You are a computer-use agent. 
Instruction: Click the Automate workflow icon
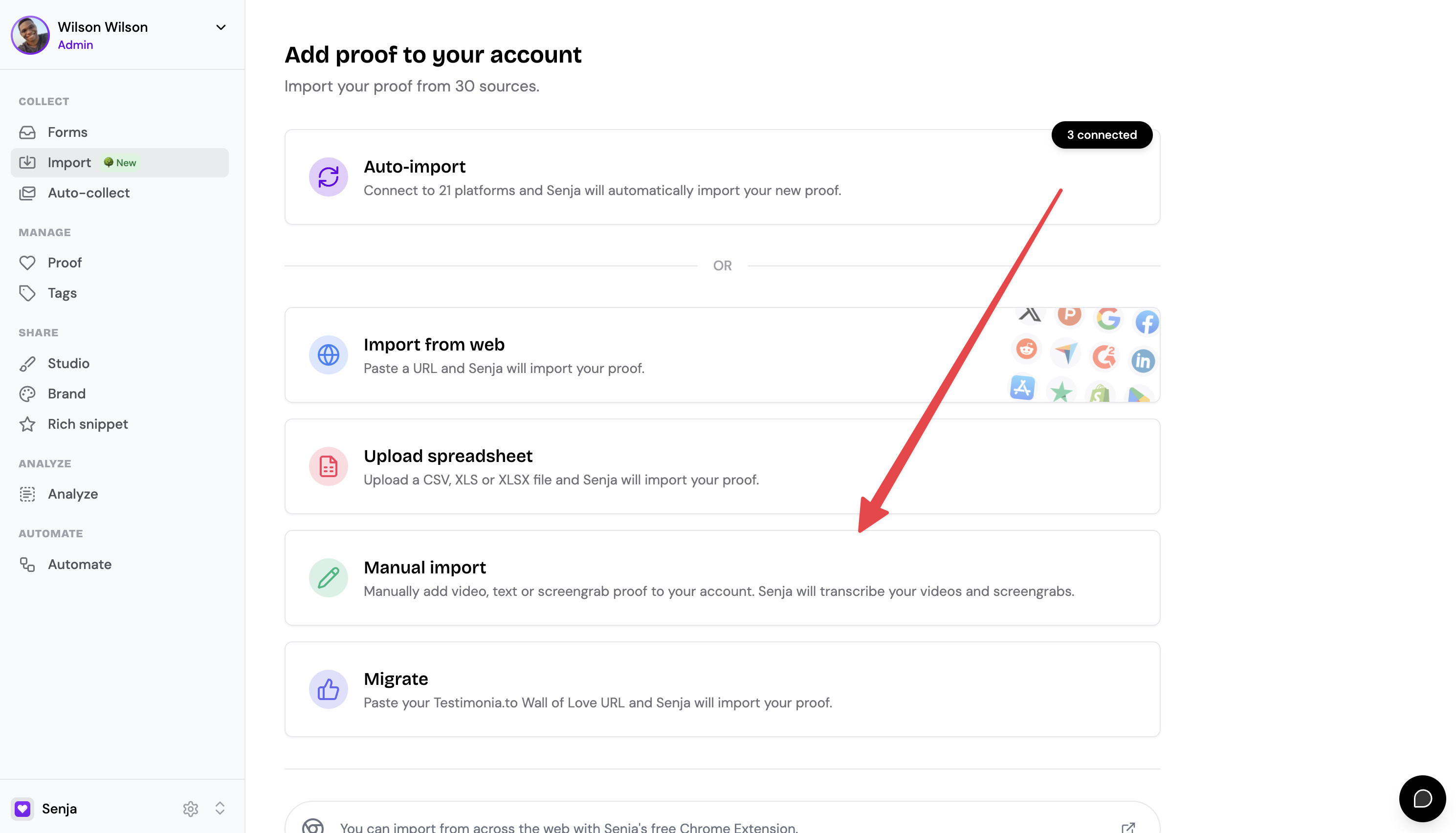(27, 564)
